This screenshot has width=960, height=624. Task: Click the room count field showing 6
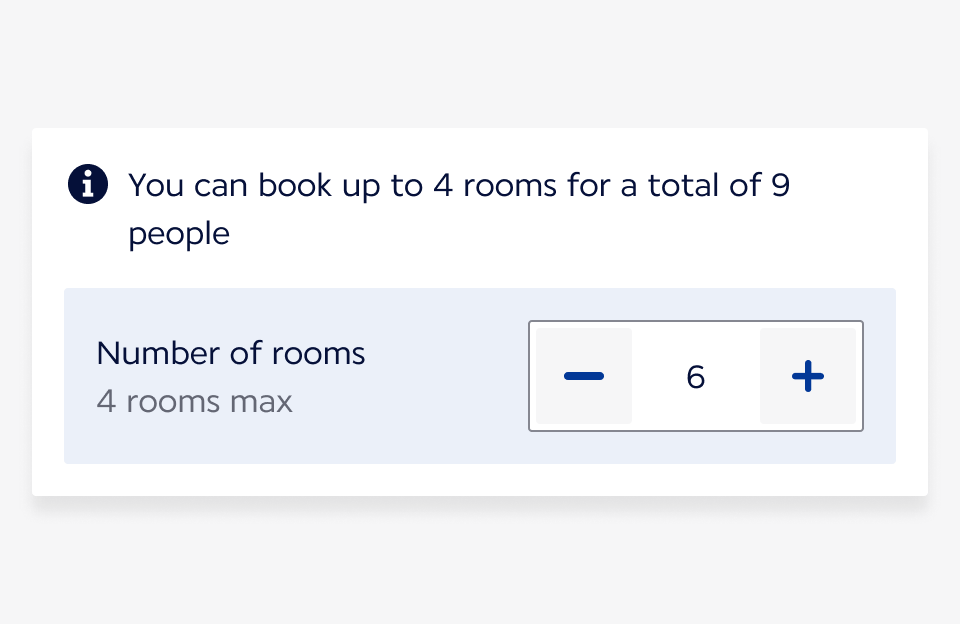696,376
